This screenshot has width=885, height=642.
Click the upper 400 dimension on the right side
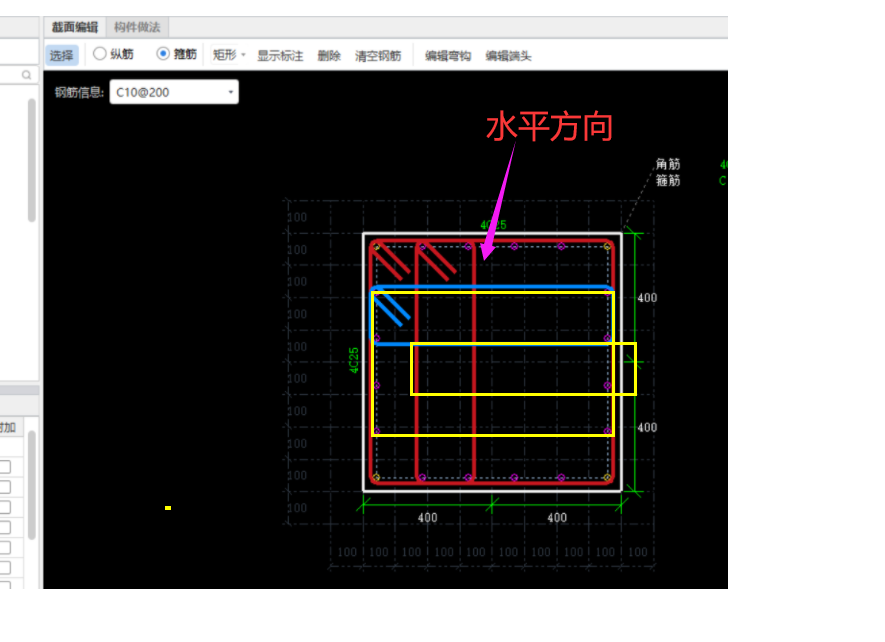pos(647,298)
